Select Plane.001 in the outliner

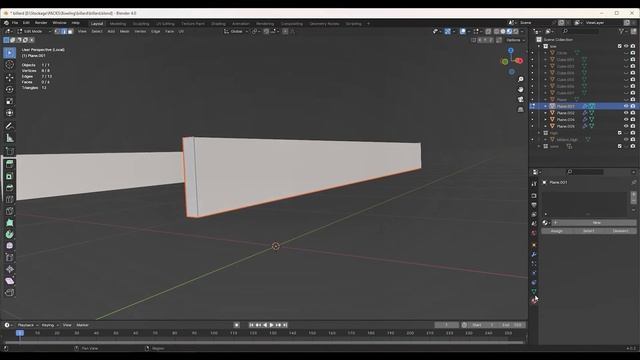[565, 106]
